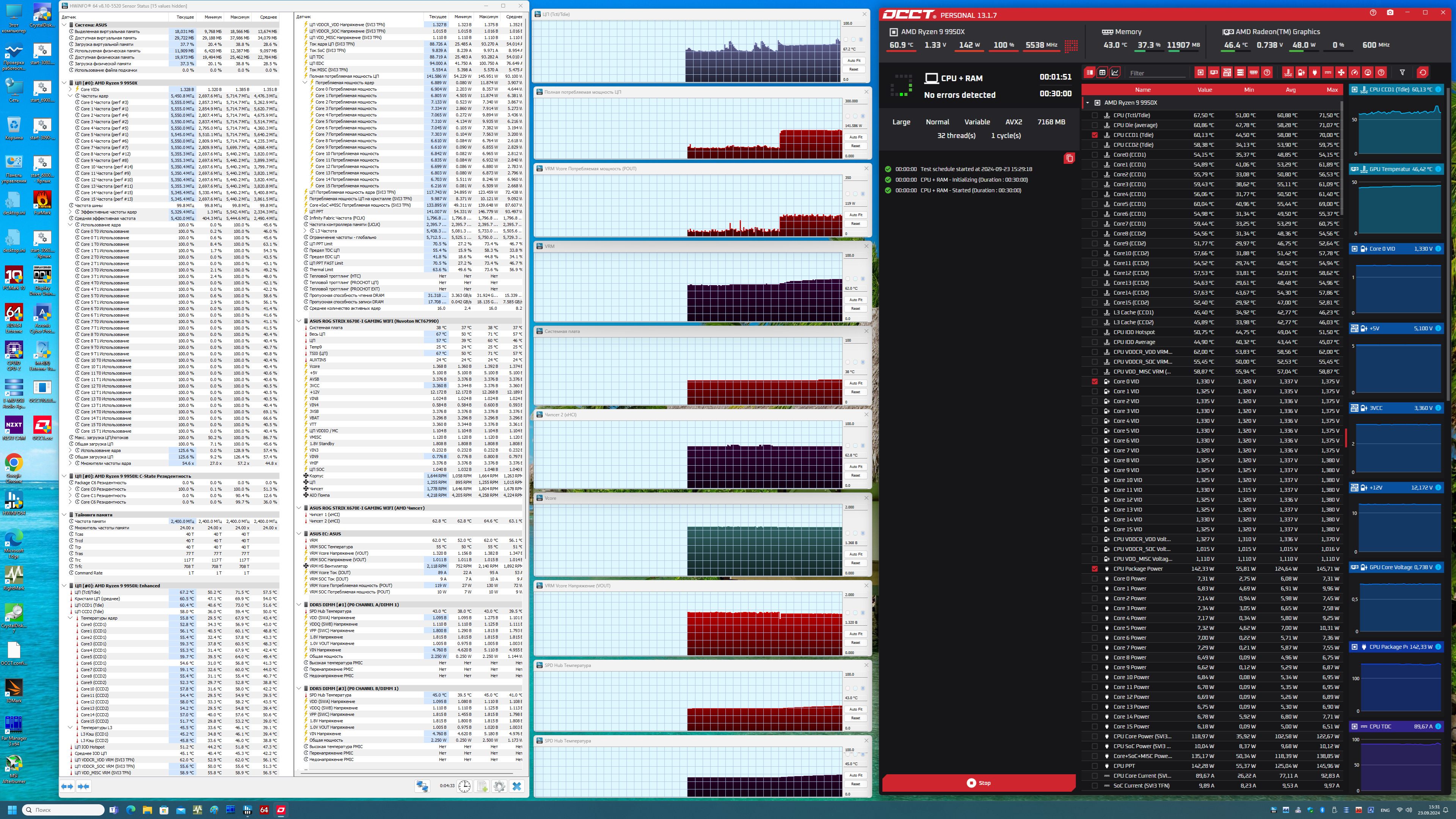Click the Avg column header in OCCT
This screenshot has height=819, width=1456.
tap(1290, 90)
